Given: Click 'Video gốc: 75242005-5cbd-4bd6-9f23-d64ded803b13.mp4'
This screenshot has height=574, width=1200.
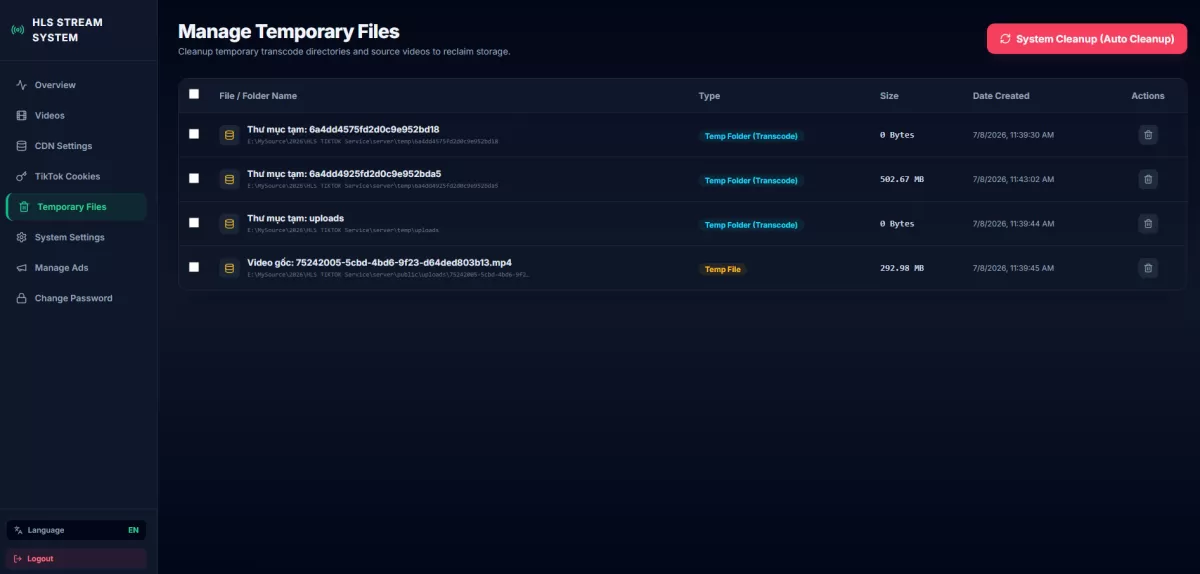Looking at the screenshot, I should point(379,262).
